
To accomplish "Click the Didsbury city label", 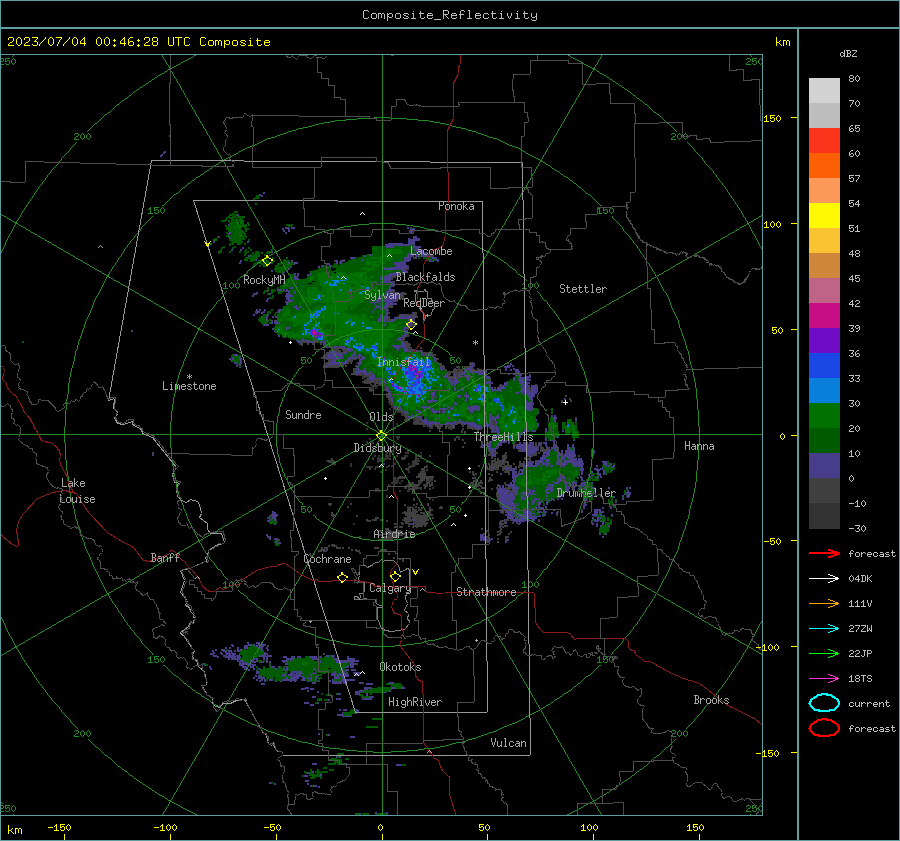I will (x=377, y=448).
